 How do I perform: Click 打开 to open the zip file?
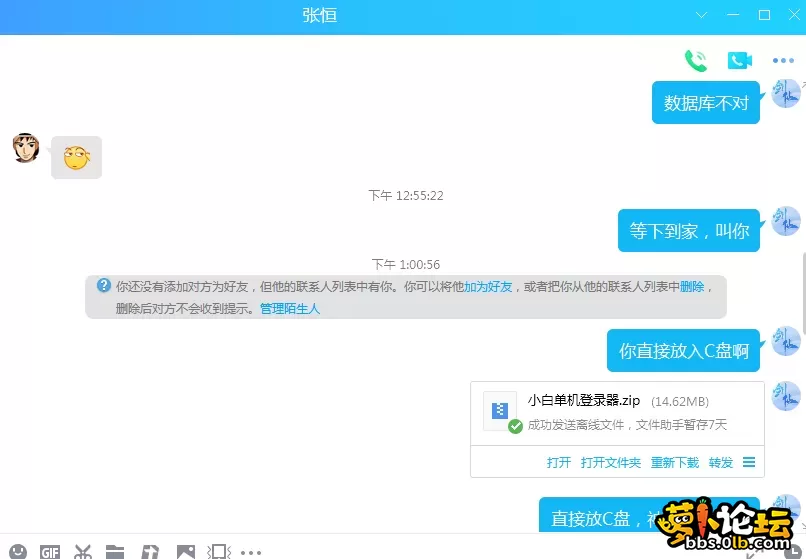[559, 462]
